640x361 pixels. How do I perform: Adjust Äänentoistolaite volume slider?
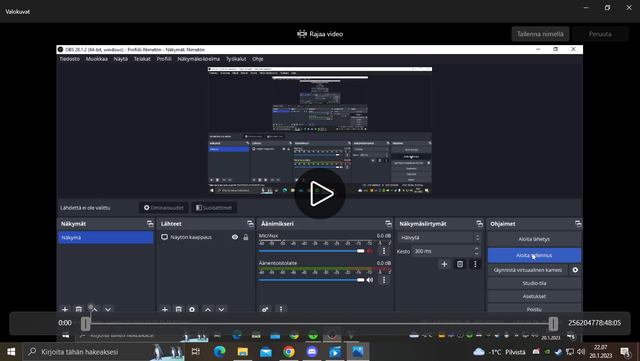point(311,280)
